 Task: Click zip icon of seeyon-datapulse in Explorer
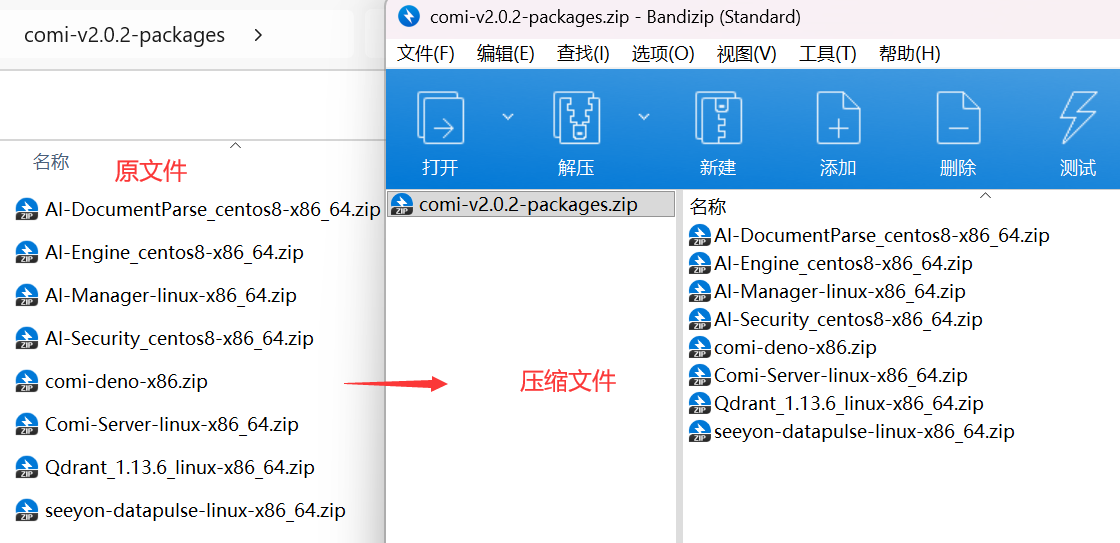click(x=27, y=511)
